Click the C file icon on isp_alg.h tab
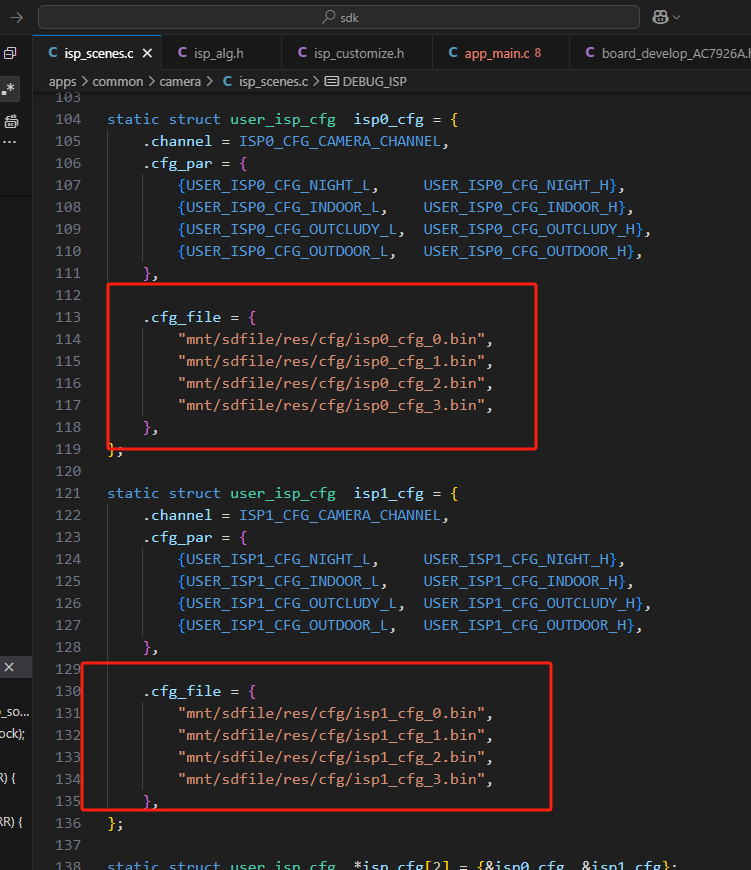751x870 pixels. tap(182, 53)
